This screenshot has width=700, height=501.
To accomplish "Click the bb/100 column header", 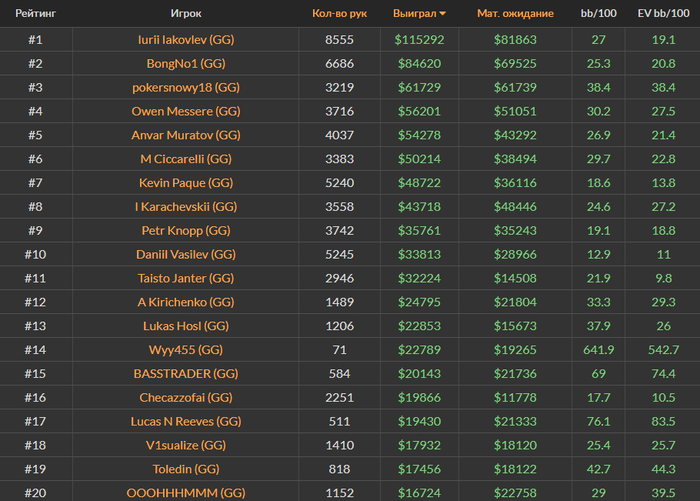I will (598, 13).
